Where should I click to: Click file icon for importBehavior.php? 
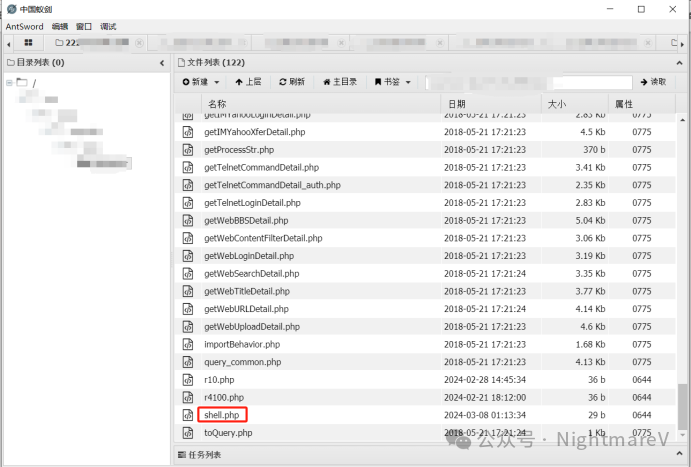(x=188, y=344)
